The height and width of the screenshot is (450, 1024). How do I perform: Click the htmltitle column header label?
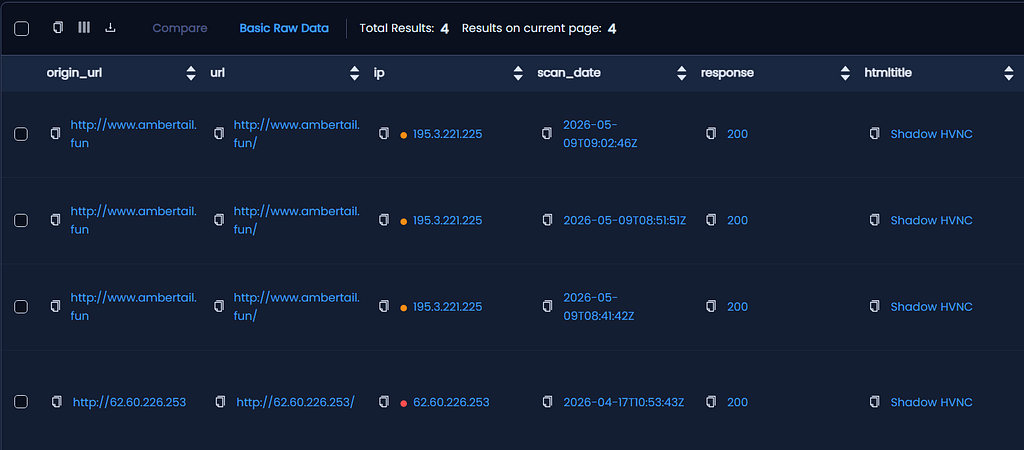point(888,73)
